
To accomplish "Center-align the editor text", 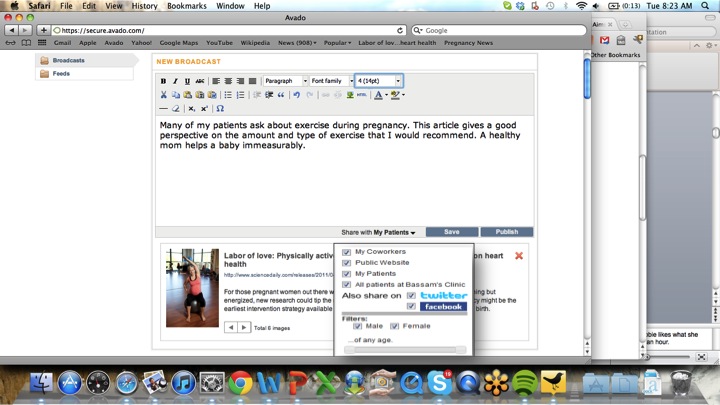I will [x=228, y=81].
